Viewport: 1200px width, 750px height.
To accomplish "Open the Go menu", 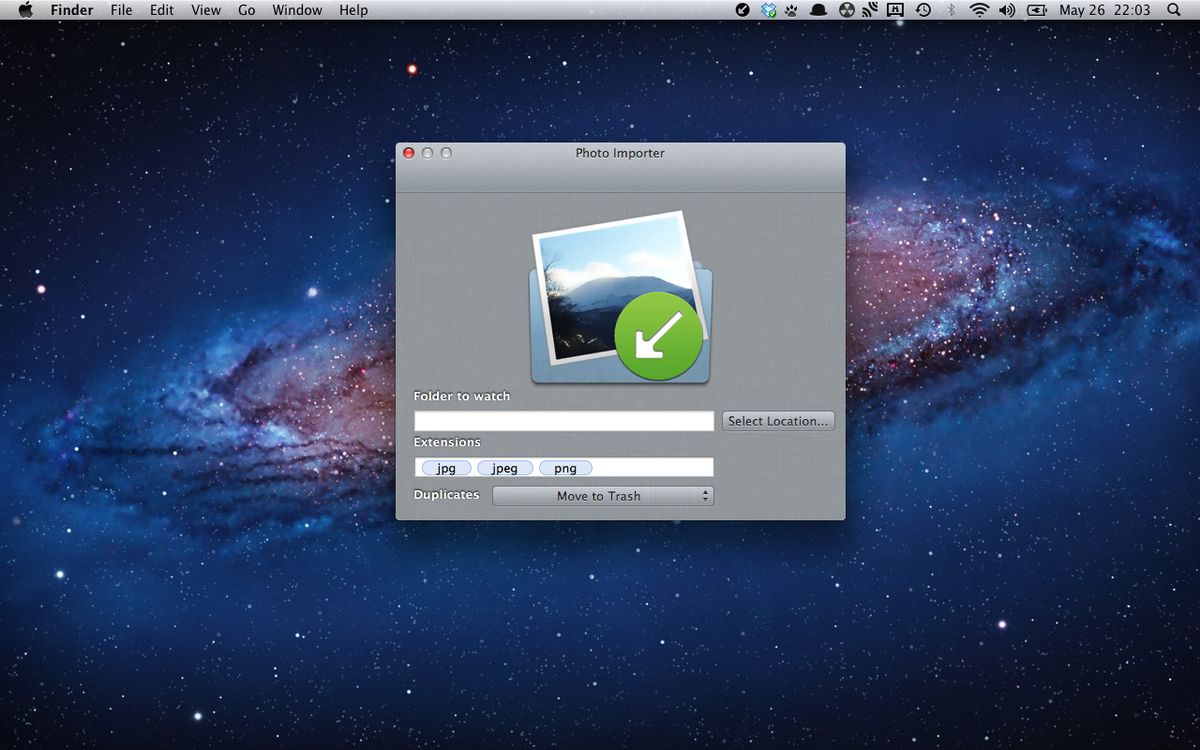I will 246,10.
